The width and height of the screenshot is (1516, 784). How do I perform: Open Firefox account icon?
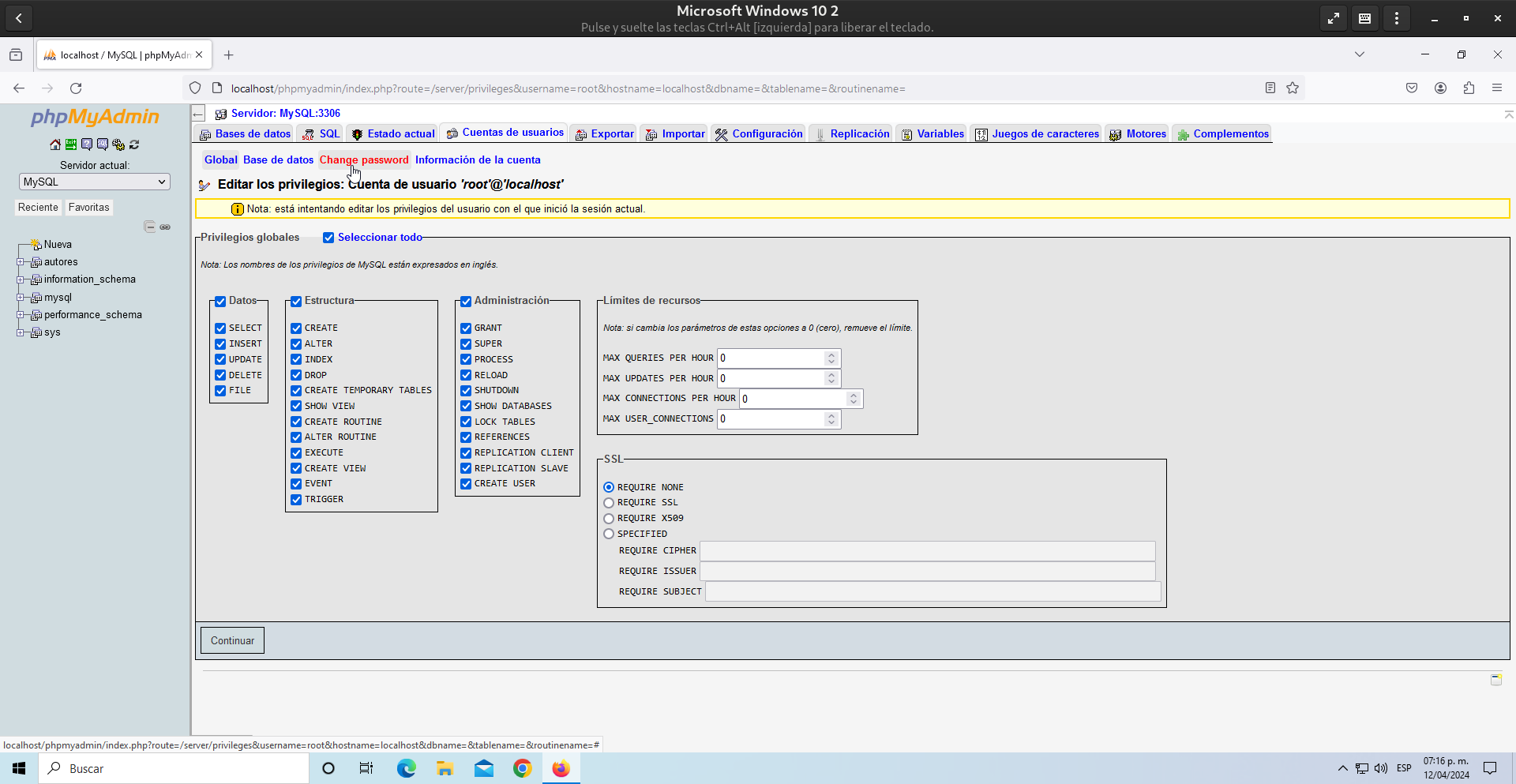pyautogui.click(x=1440, y=88)
